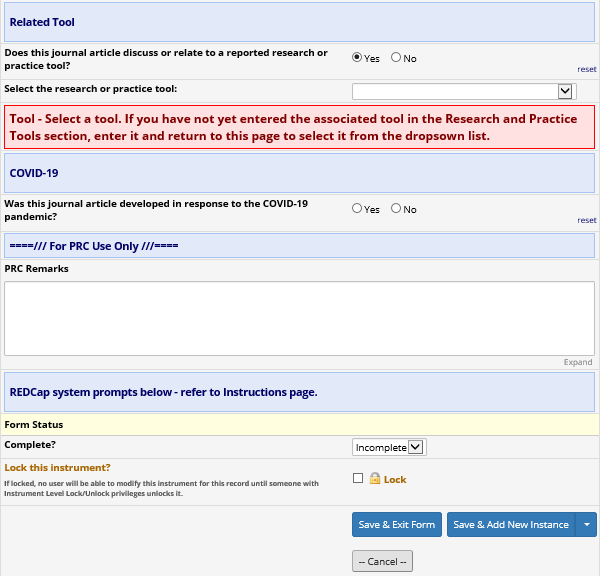Screen dimensions: 601x576
Task: Select Yes for related research tool
Action: click(358, 58)
